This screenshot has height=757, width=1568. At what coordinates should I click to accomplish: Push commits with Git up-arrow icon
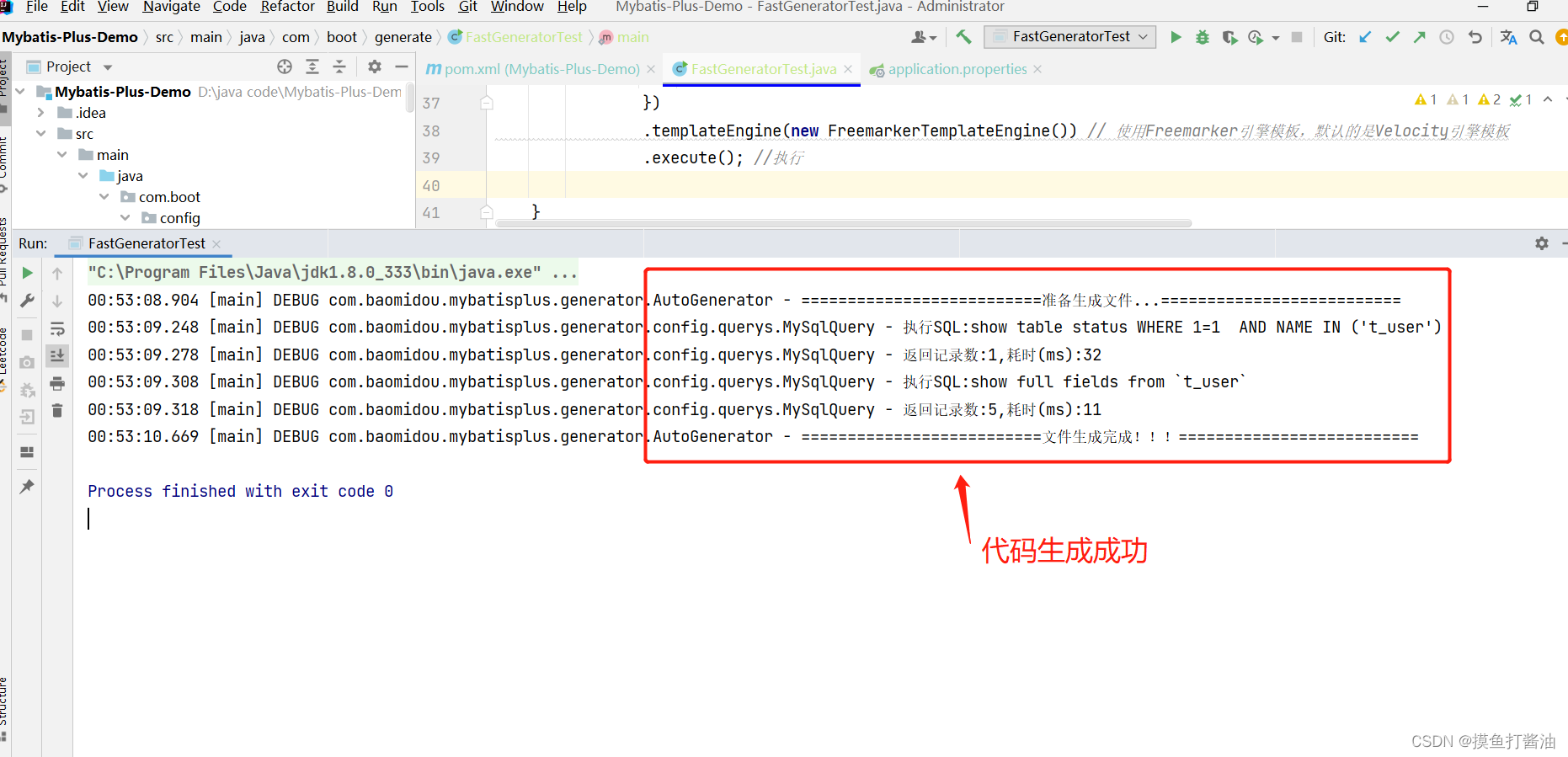coord(1419,37)
